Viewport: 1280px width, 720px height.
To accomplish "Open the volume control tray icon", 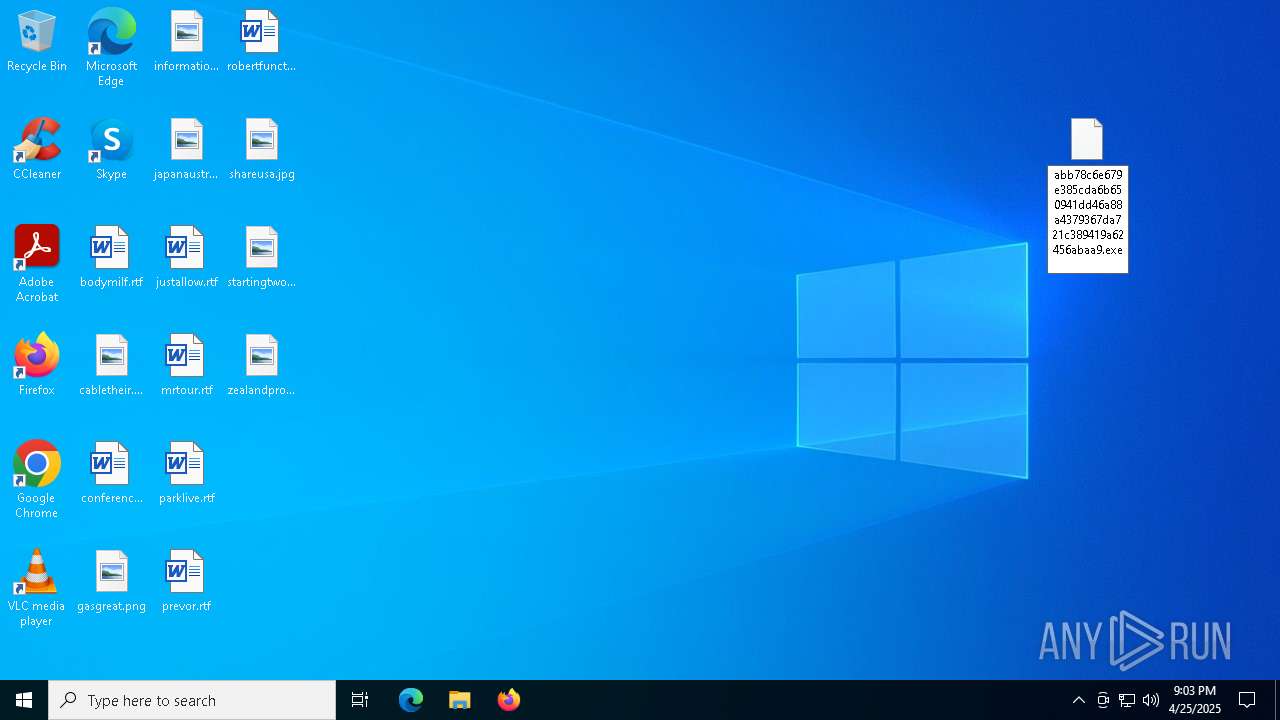I will [x=1151, y=700].
